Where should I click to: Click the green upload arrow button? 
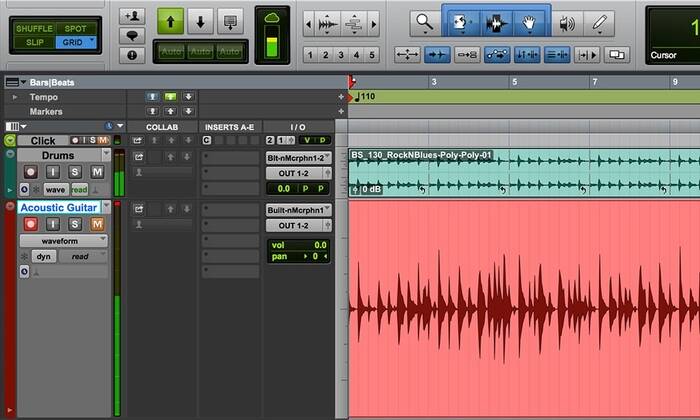tap(170, 21)
